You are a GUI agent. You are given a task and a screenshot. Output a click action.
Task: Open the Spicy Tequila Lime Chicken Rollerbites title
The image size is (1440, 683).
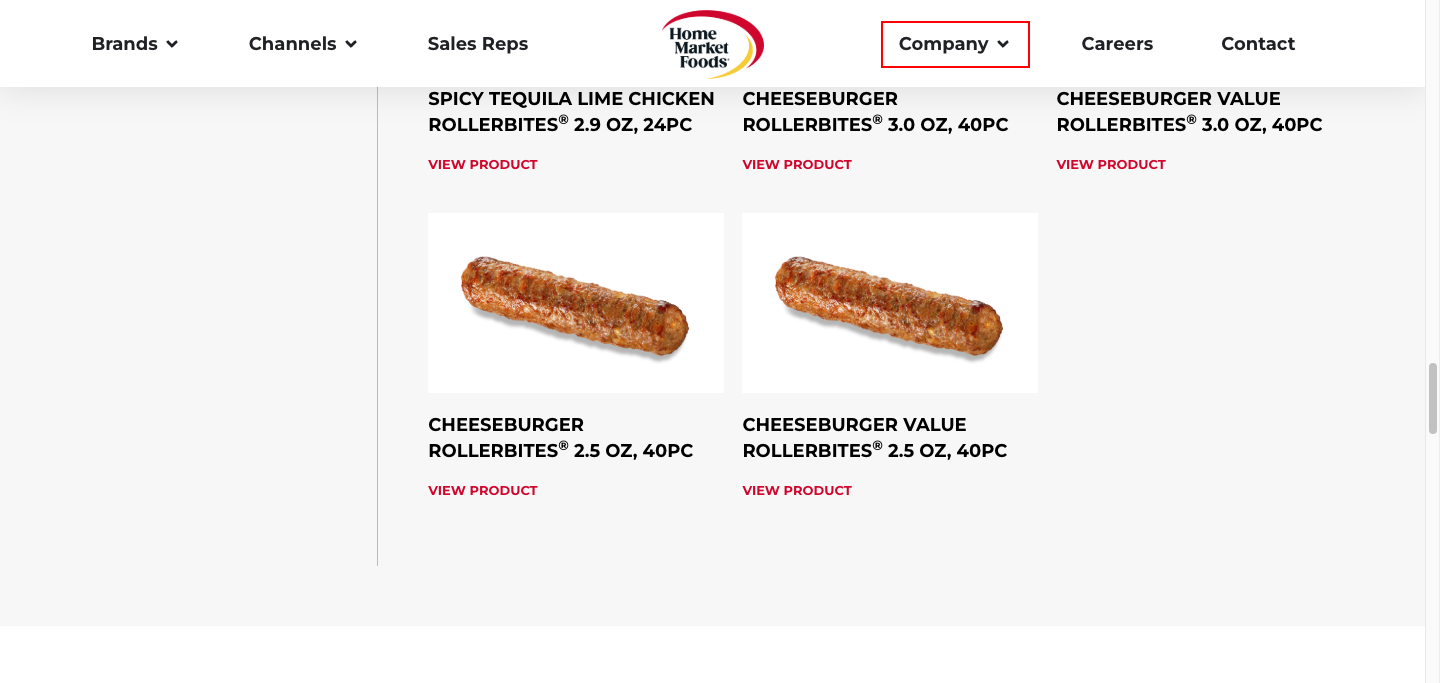click(x=571, y=112)
